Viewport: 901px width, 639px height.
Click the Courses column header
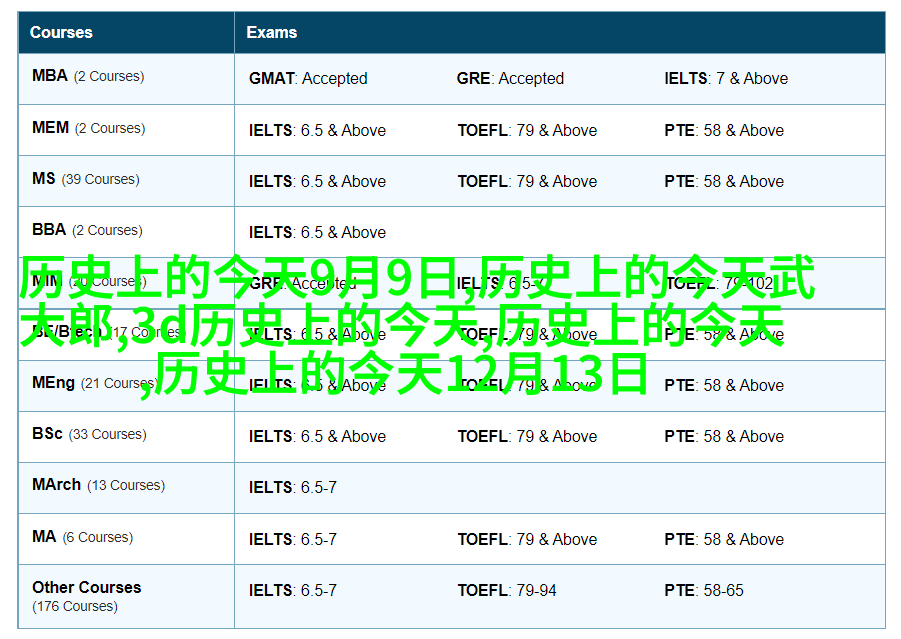[x=61, y=32]
